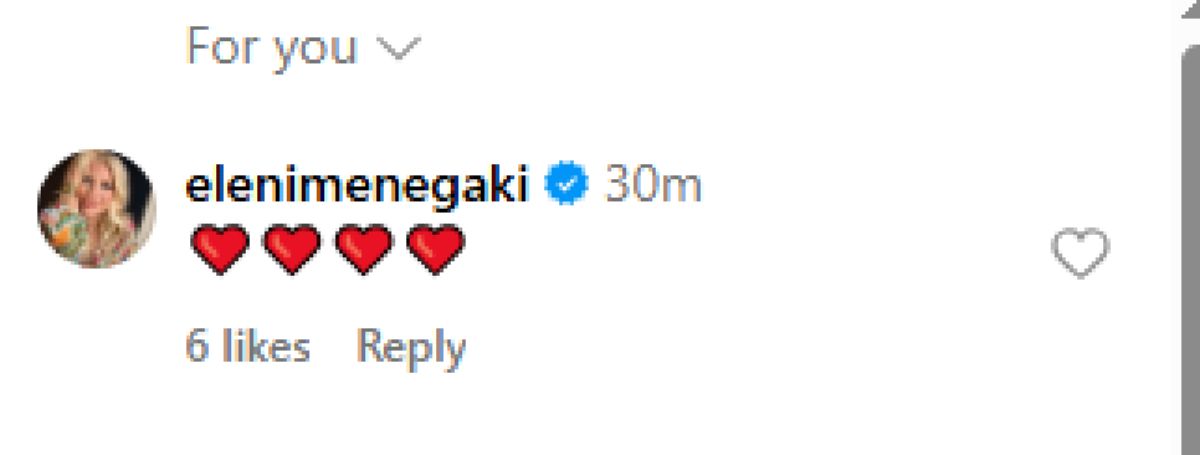Visit the elenimenegaki username link
This screenshot has width=1200, height=455.
click(357, 187)
